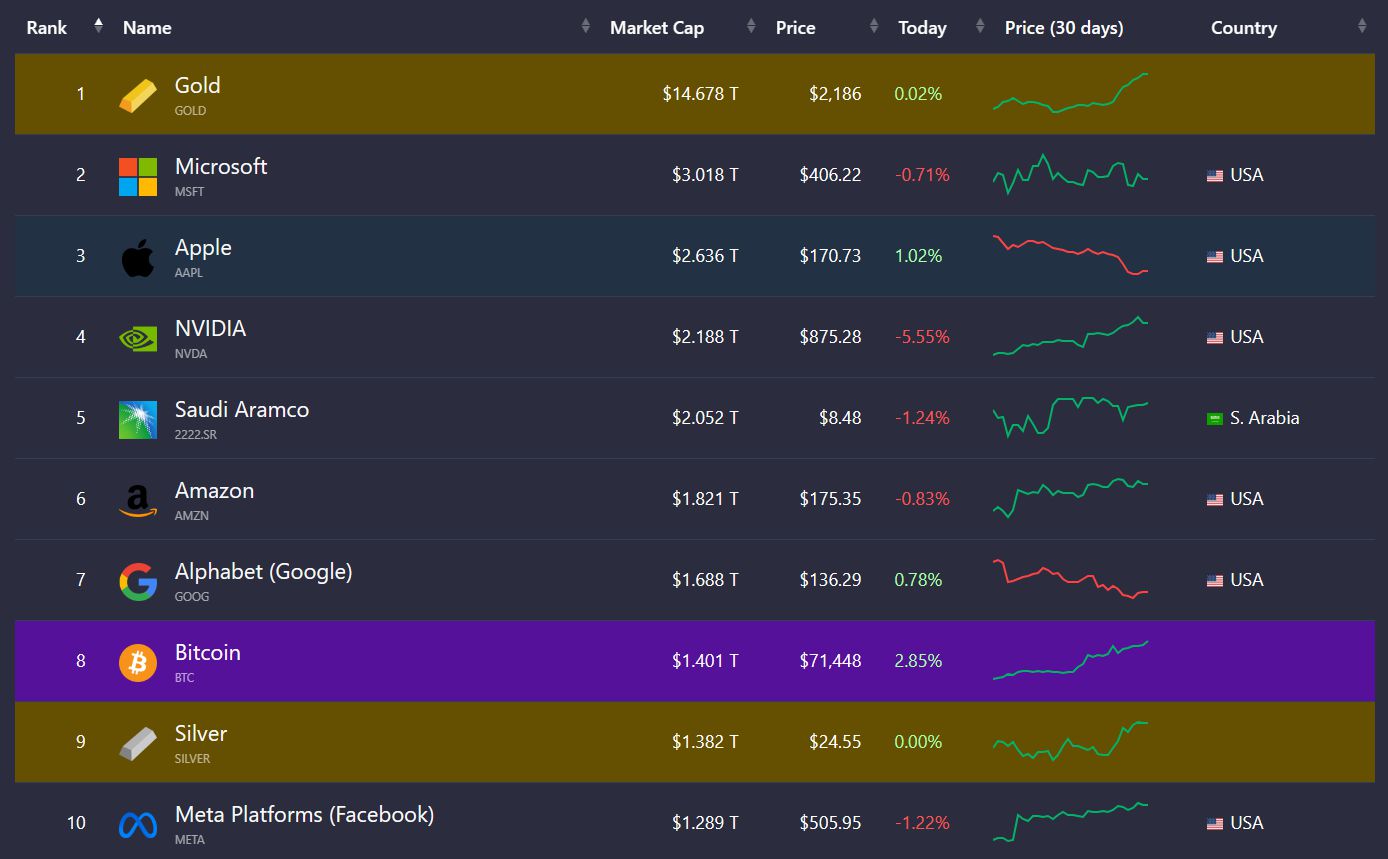Open the Microsoft company link

click(x=221, y=167)
